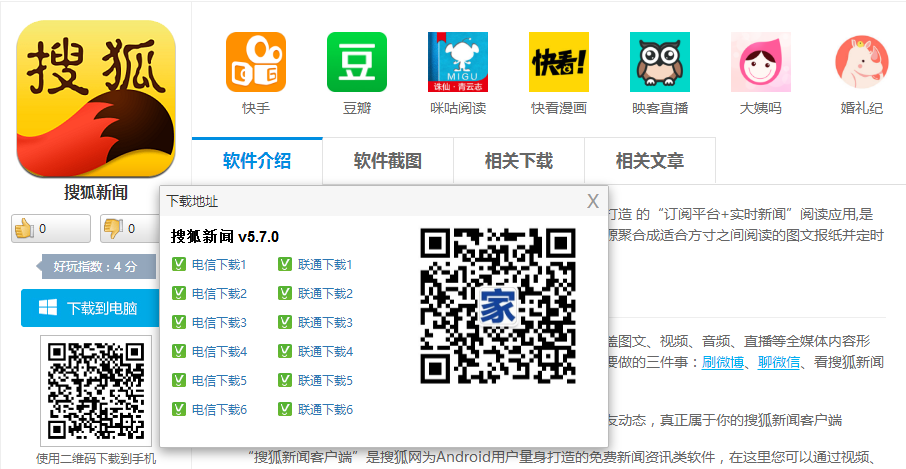The width and height of the screenshot is (906, 469).
Task: Click the 联通下载3 link
Action: [x=325, y=323]
